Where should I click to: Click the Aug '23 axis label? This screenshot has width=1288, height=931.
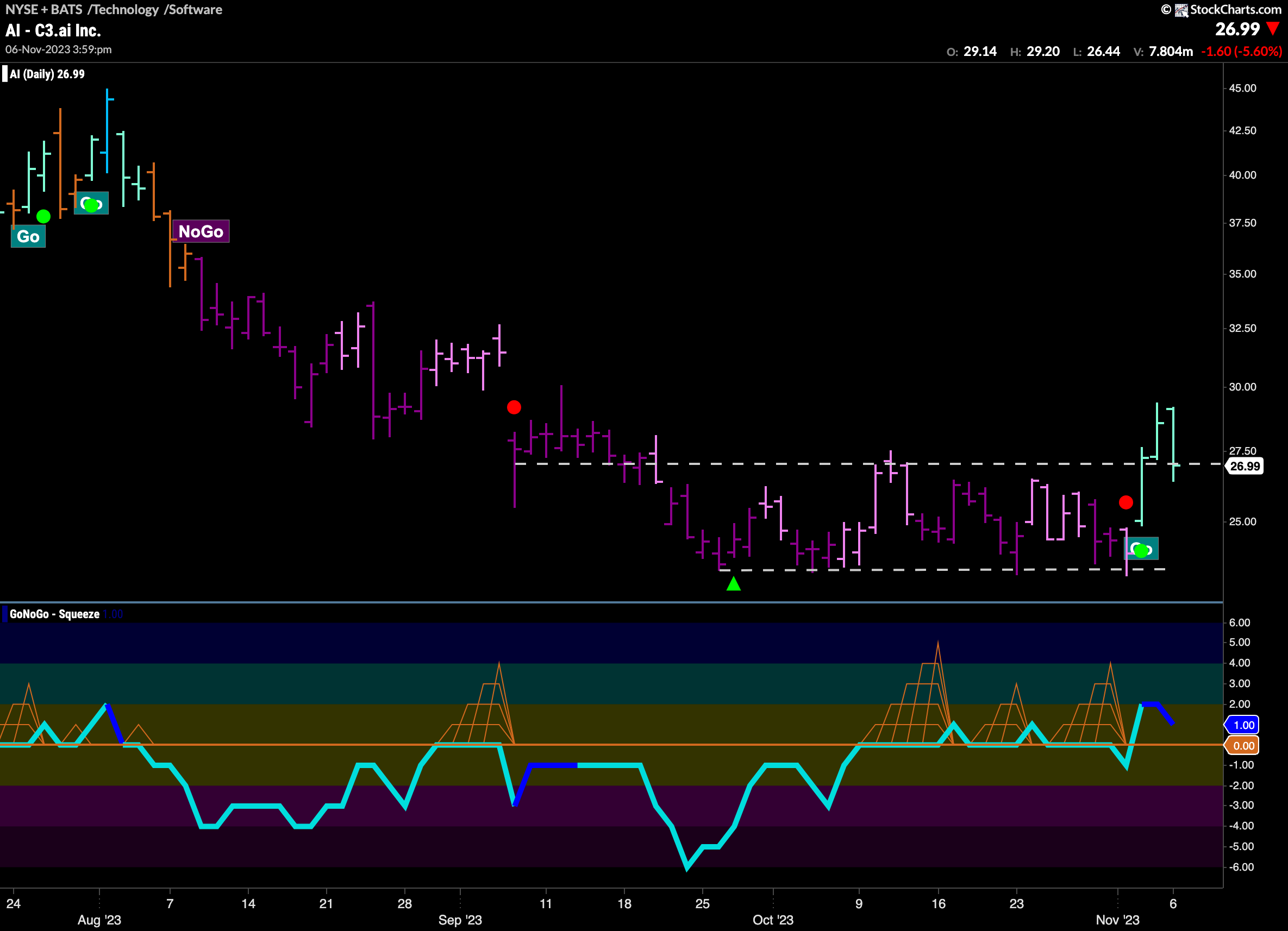[x=99, y=920]
